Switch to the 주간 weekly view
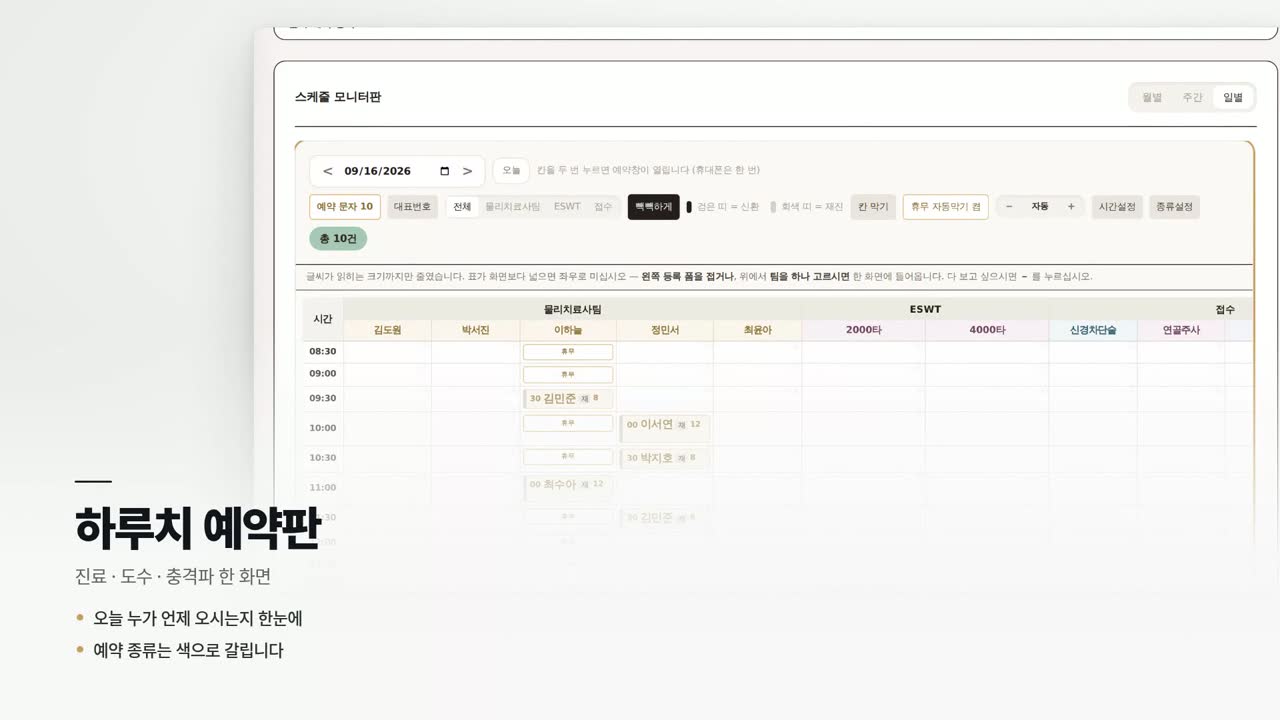 [x=1192, y=97]
